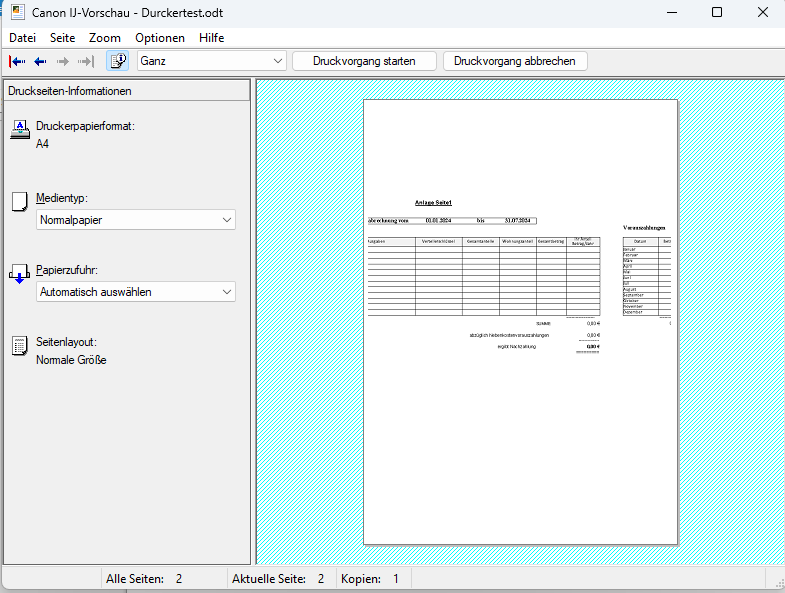The height and width of the screenshot is (593, 785).
Task: Open the Datei menu
Action: coord(23,38)
